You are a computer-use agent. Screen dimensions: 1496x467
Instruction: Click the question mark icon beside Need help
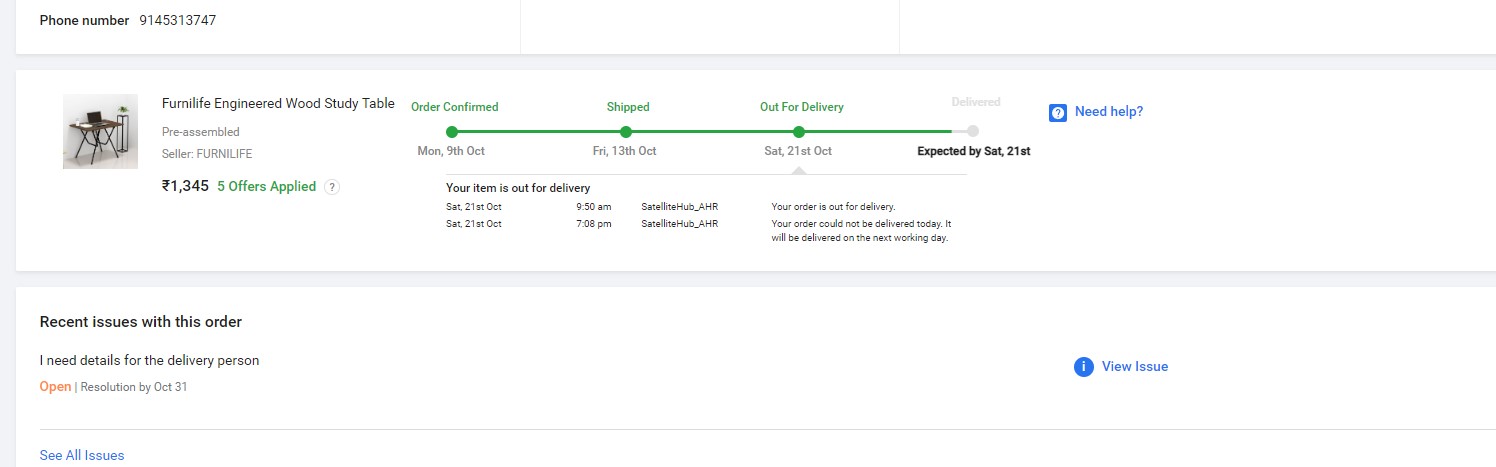(1058, 112)
